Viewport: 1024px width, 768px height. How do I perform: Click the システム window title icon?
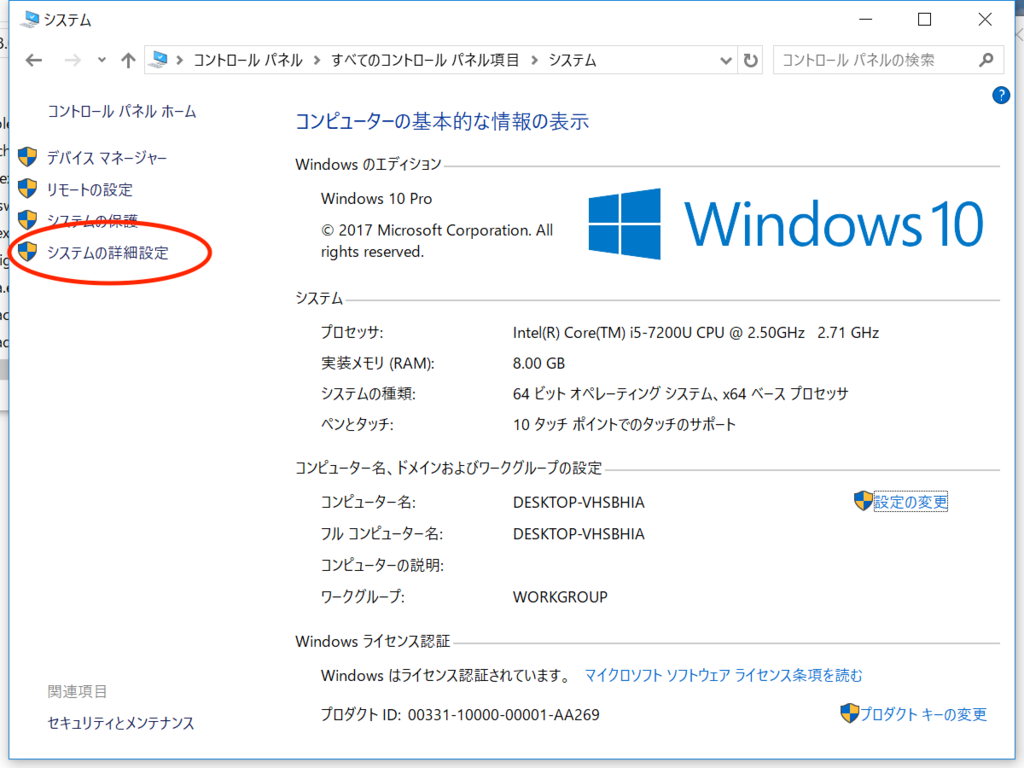[x=29, y=19]
